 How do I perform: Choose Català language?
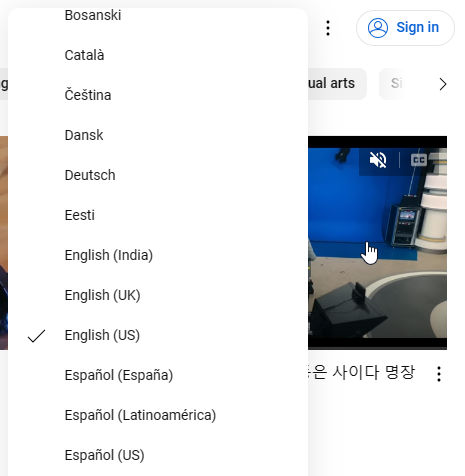tap(158, 55)
